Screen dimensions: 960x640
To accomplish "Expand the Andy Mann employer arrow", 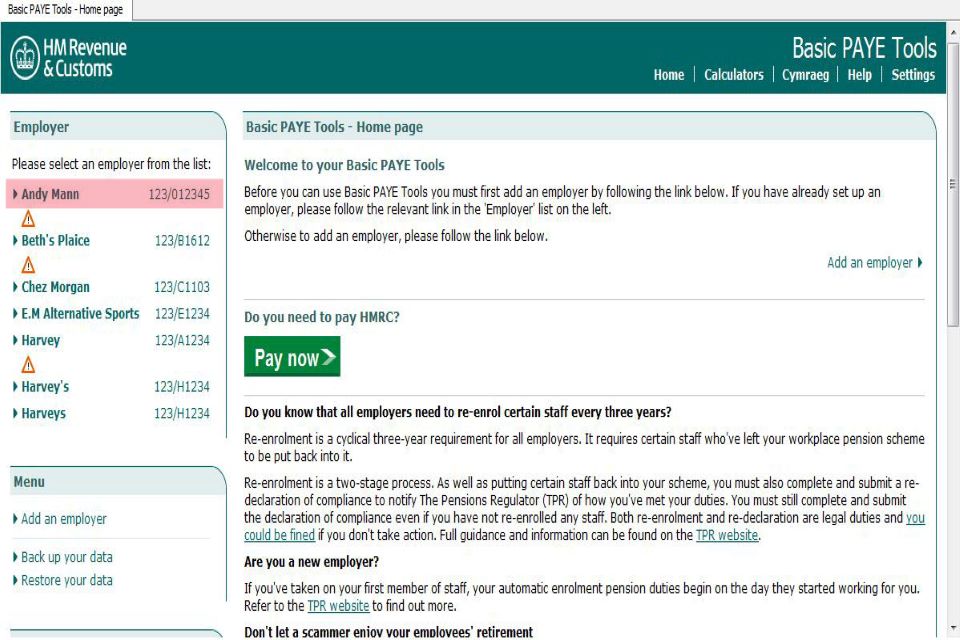I will pyautogui.click(x=15, y=195).
